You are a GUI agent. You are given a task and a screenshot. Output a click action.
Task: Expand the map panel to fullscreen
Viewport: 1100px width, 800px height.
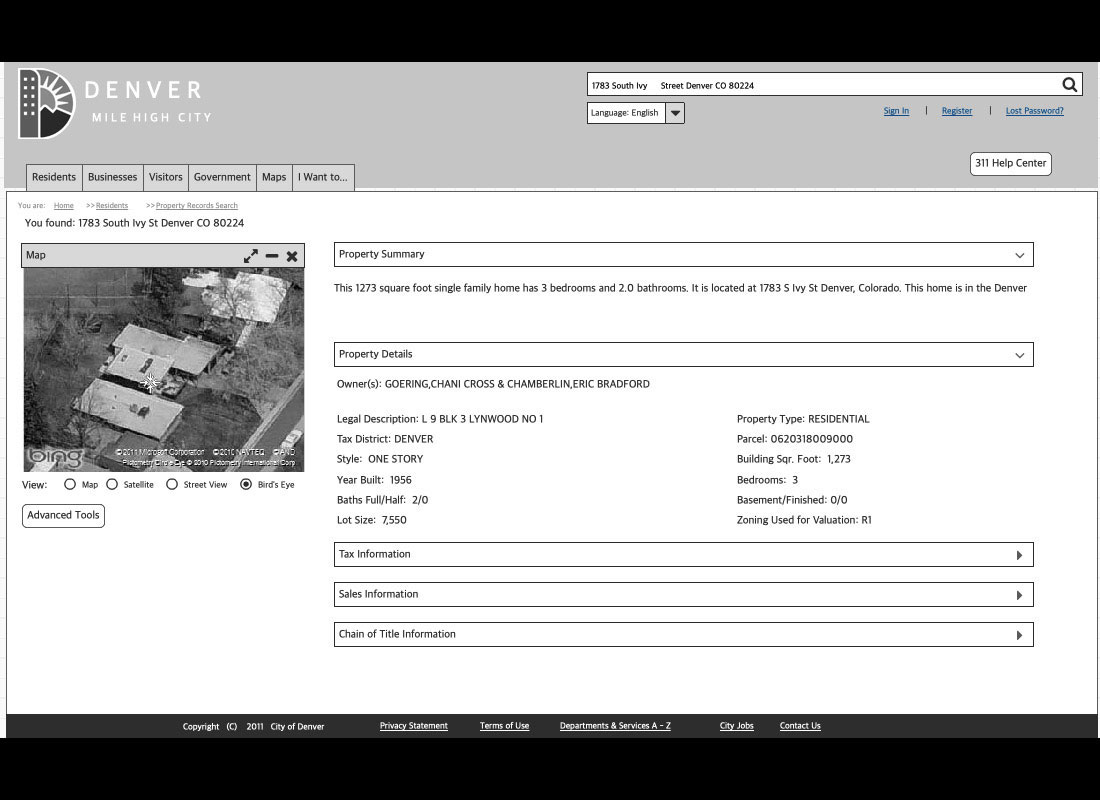[251, 256]
